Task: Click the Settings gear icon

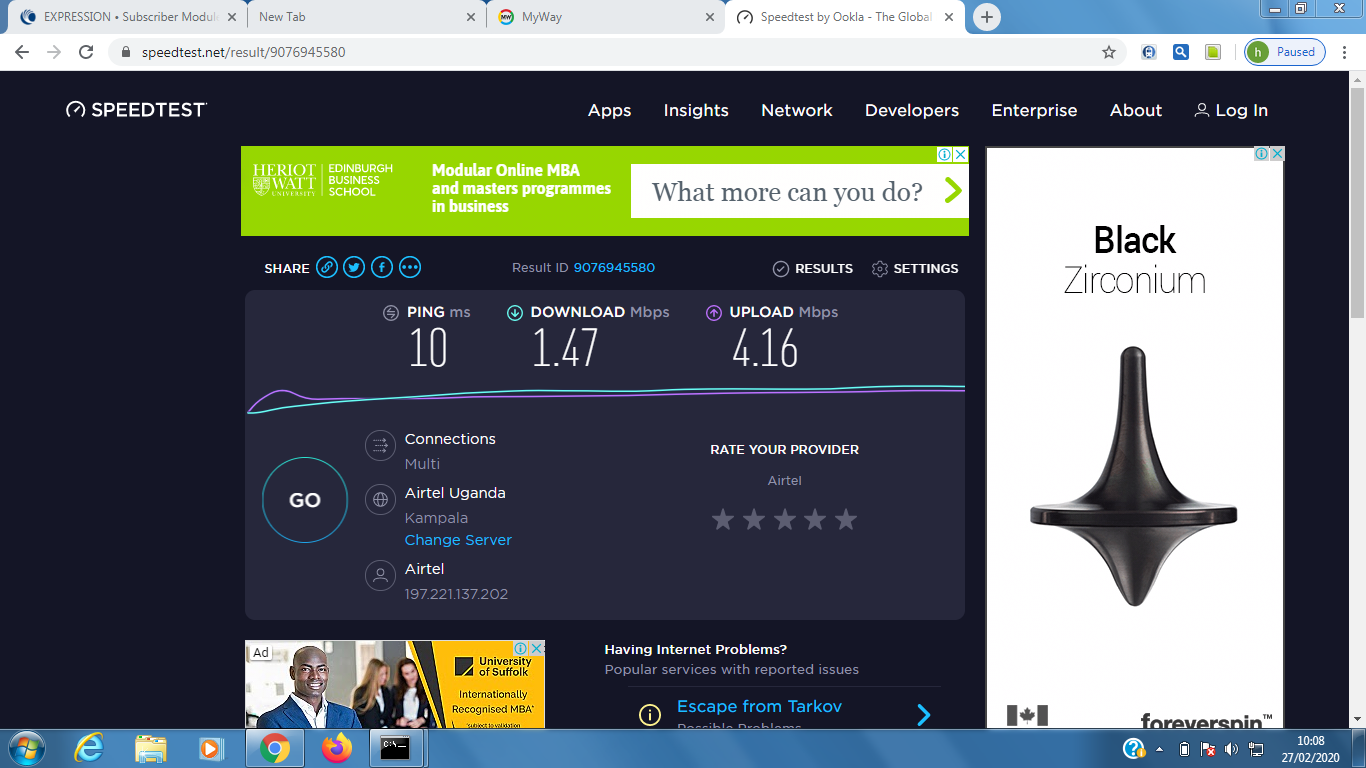Action: (x=880, y=269)
